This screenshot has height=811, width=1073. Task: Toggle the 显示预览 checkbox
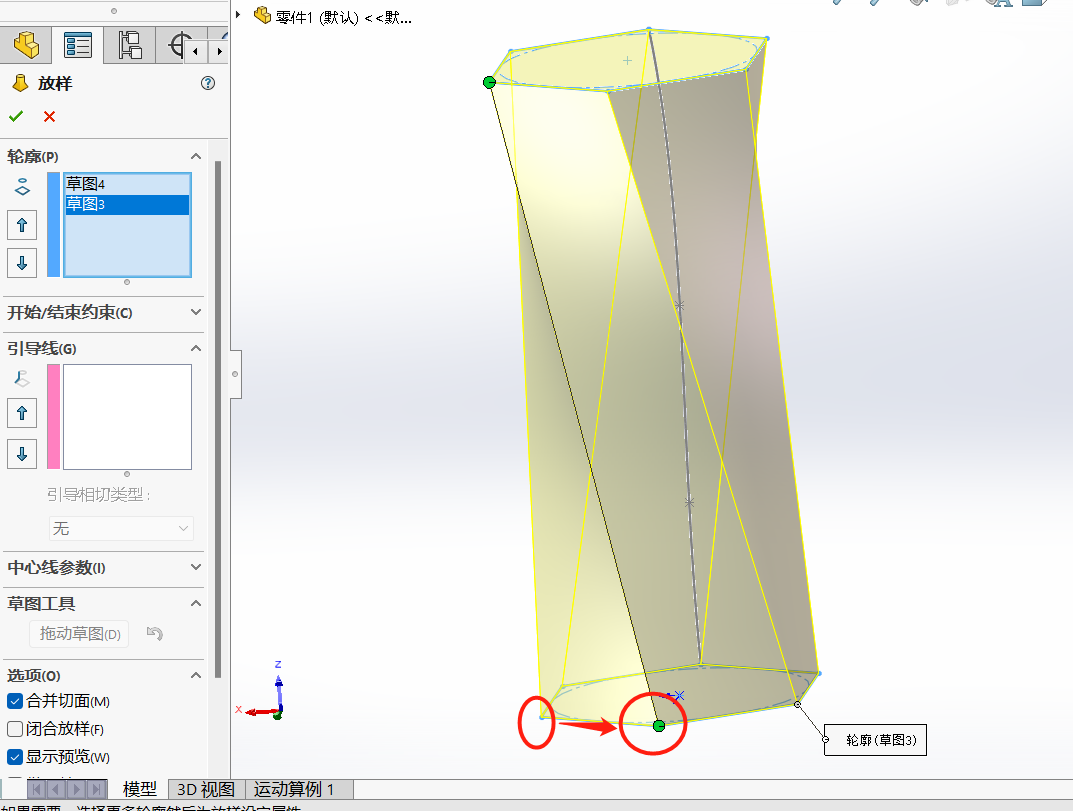[x=14, y=757]
